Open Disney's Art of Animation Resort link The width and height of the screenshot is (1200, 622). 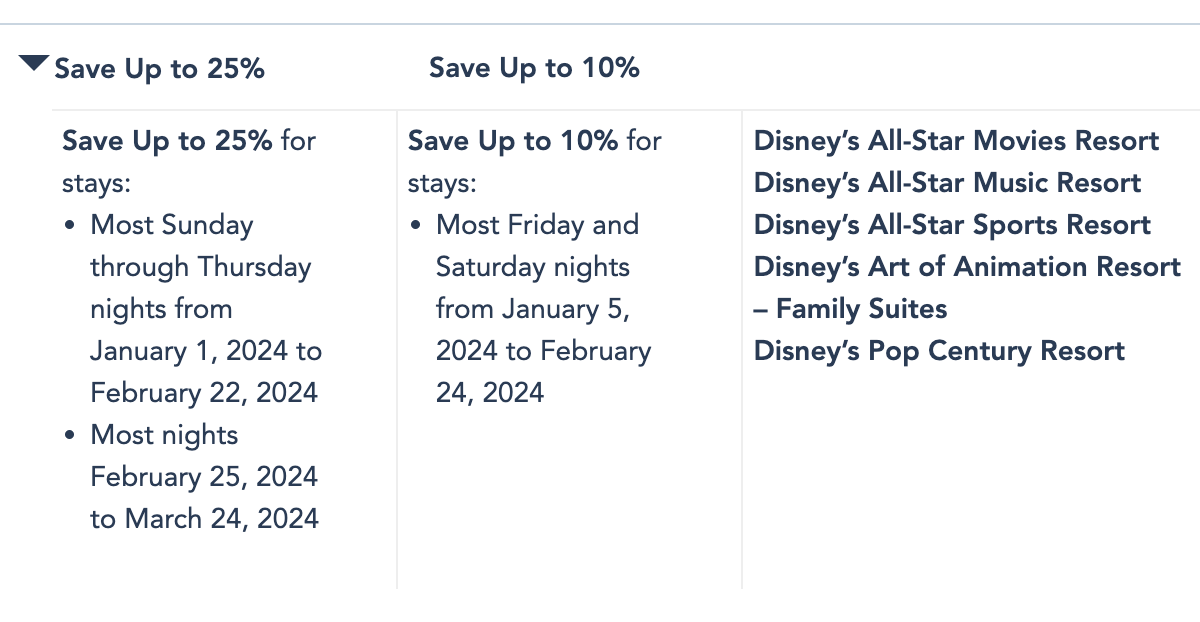coord(967,267)
